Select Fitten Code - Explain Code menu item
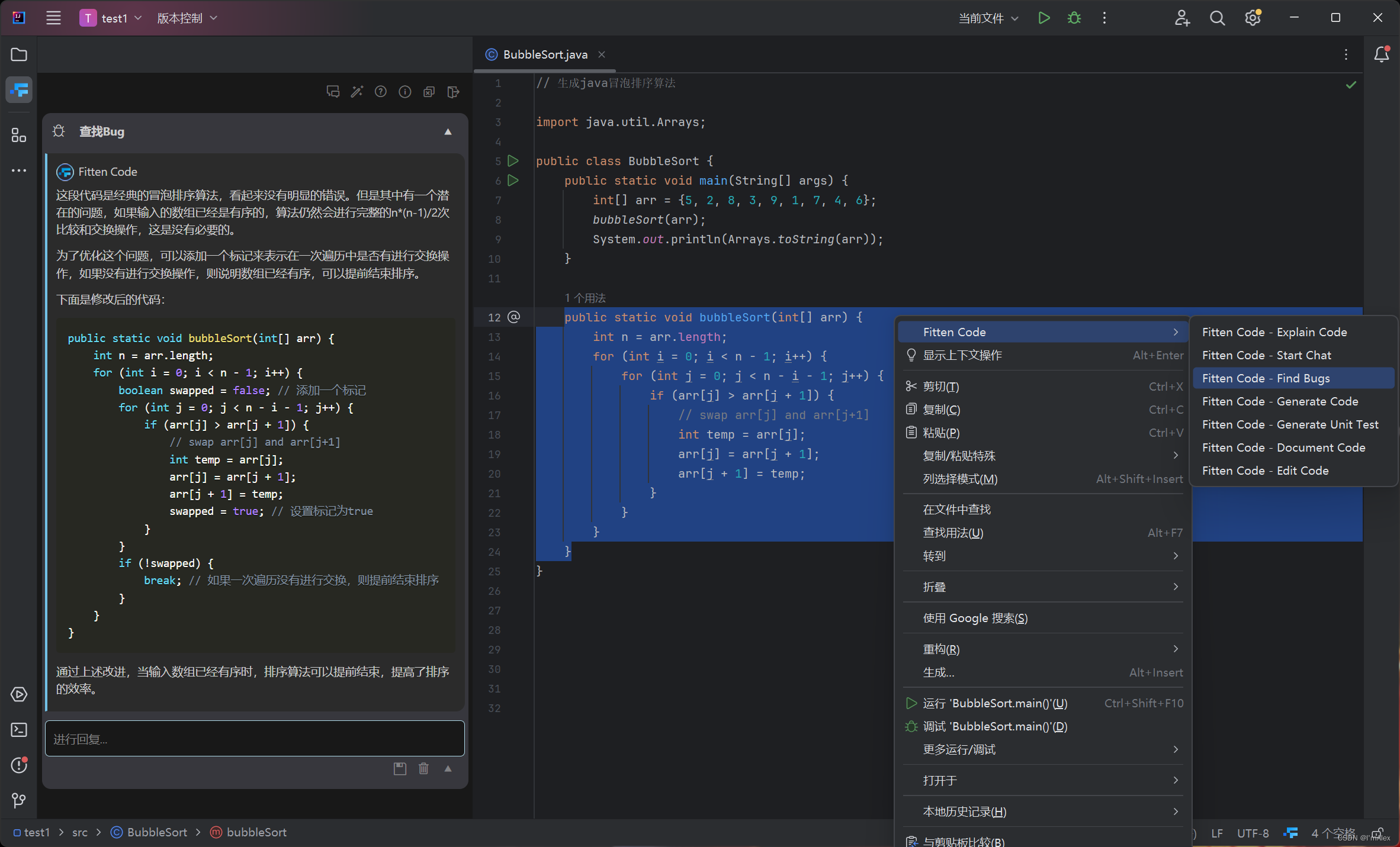The height and width of the screenshot is (847, 1400). coord(1274,332)
